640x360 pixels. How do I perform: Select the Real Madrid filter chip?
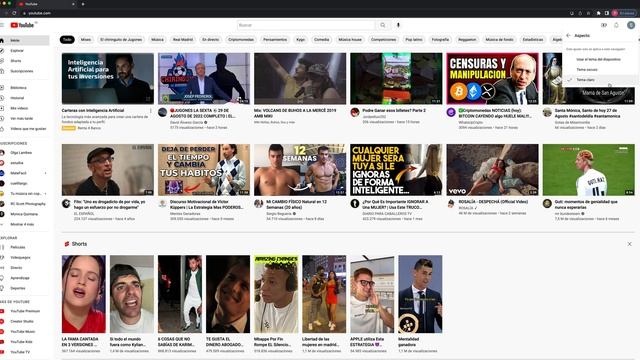click(x=183, y=40)
